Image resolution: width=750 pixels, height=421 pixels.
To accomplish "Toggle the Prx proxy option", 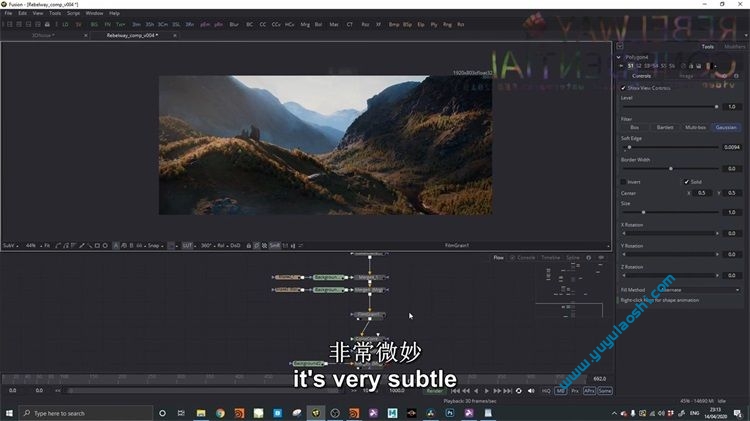I will [575, 391].
